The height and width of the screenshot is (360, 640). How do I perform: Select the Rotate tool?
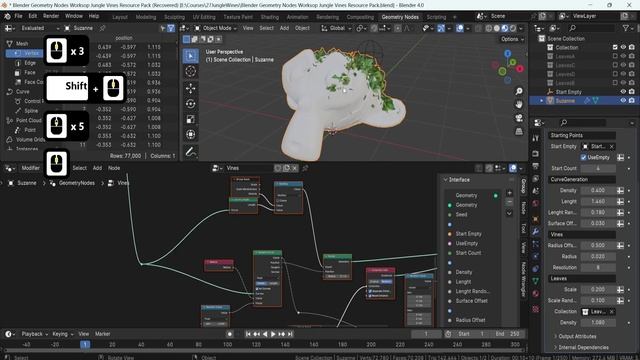click(191, 104)
